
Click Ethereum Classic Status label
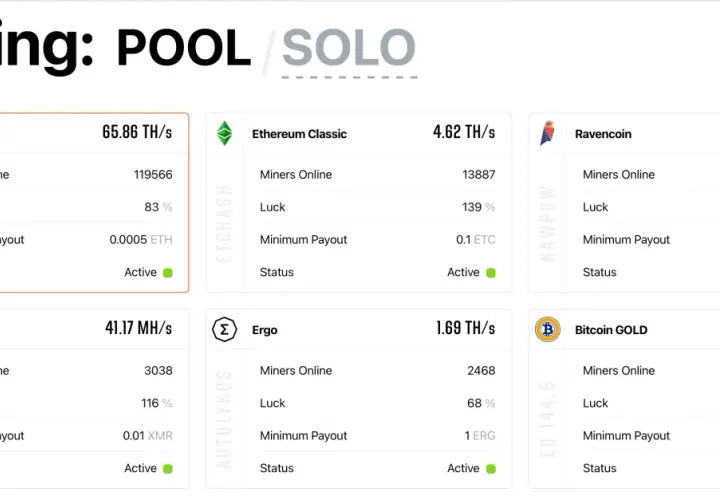(x=277, y=272)
